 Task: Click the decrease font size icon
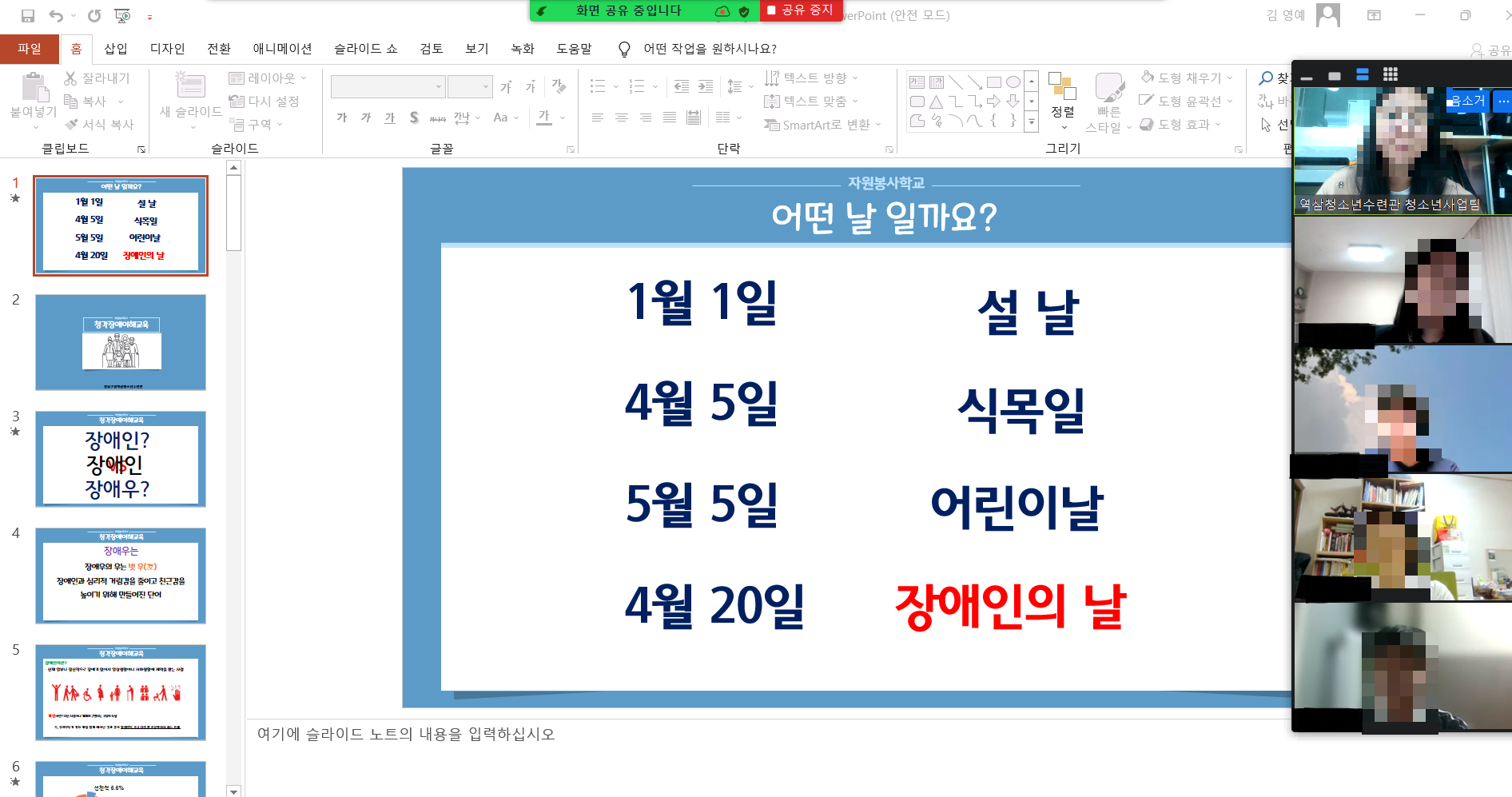pos(530,86)
